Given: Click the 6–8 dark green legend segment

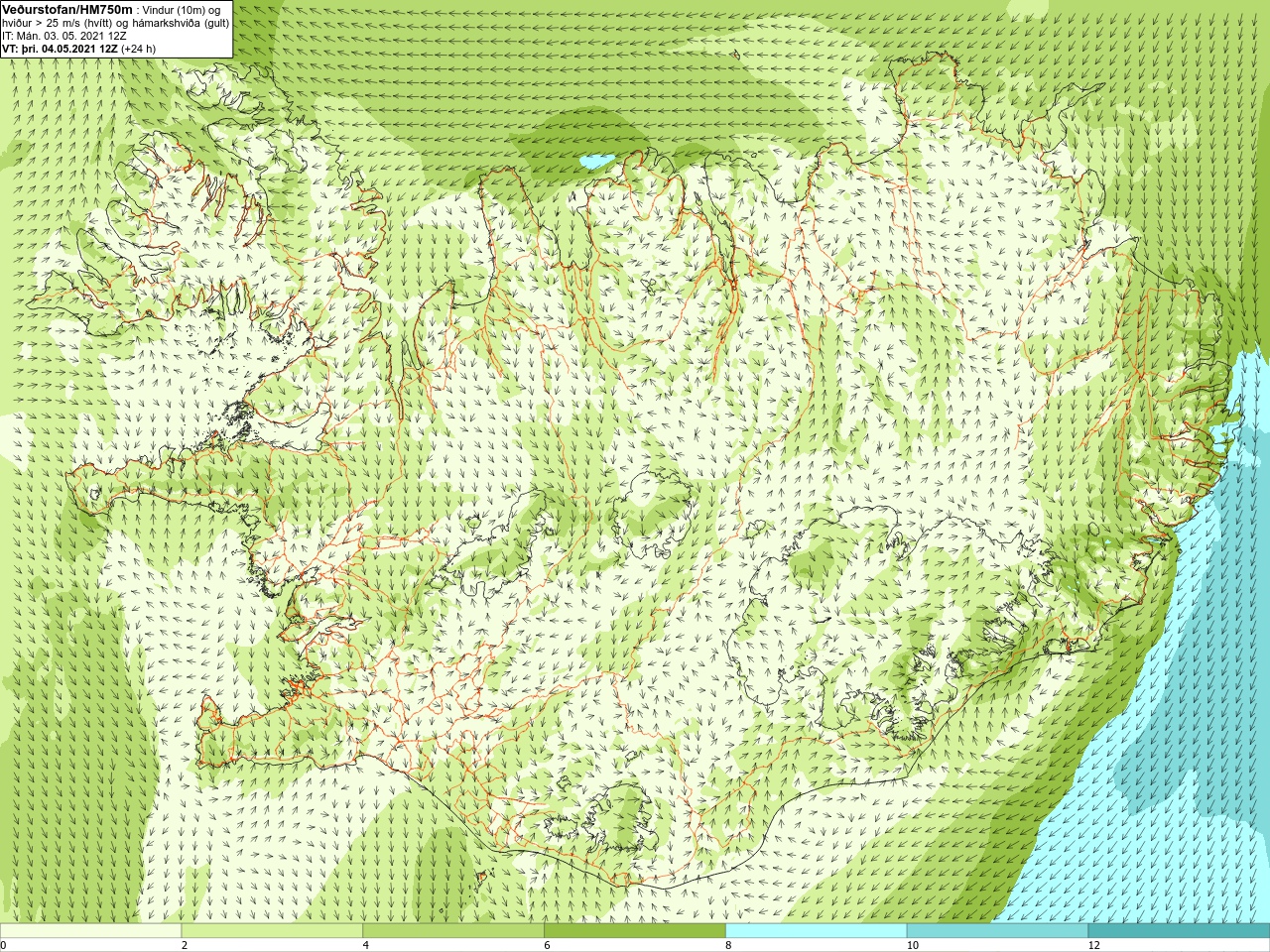Looking at the screenshot, I should 635,931.
